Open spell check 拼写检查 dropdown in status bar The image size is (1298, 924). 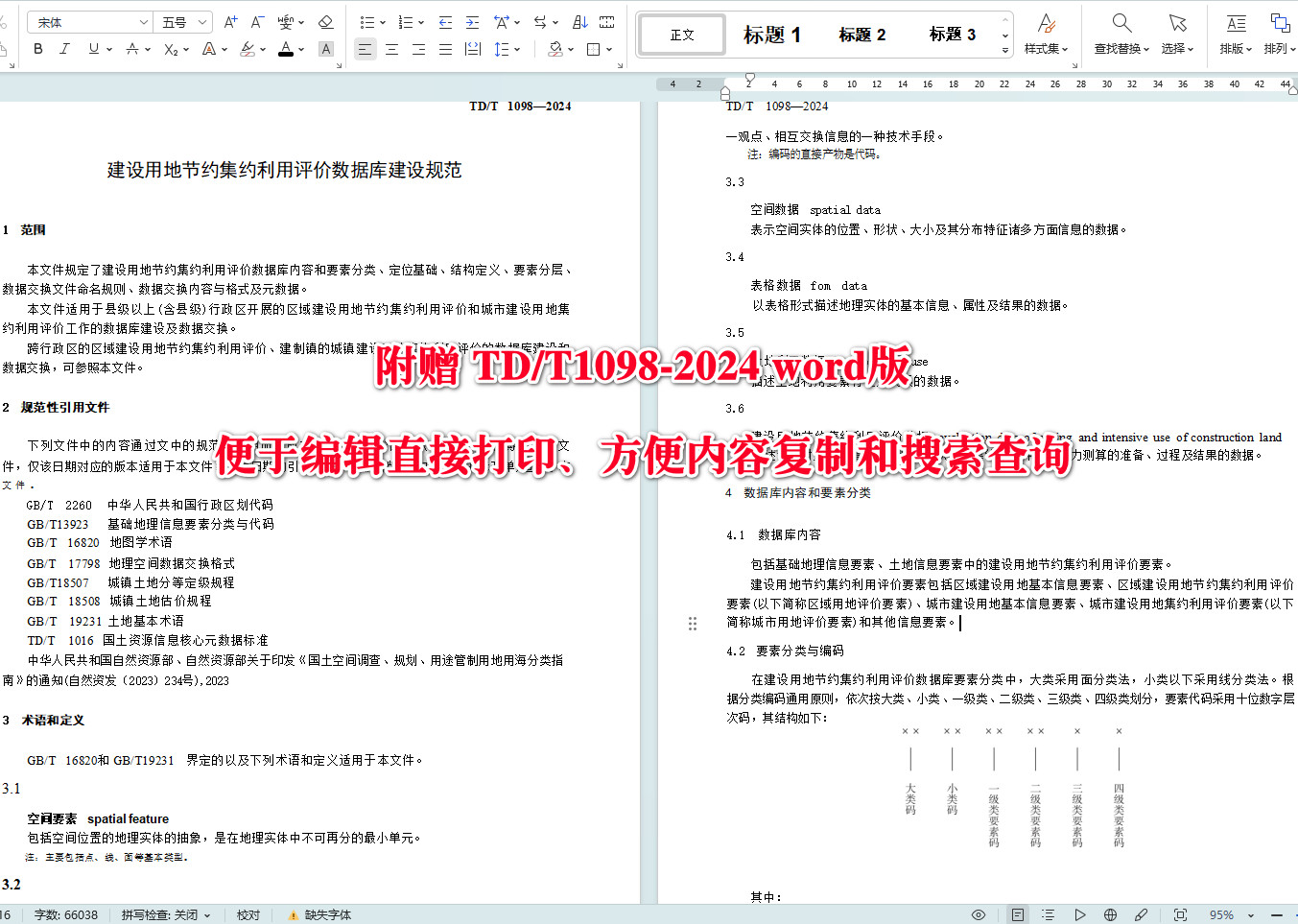pos(165,914)
